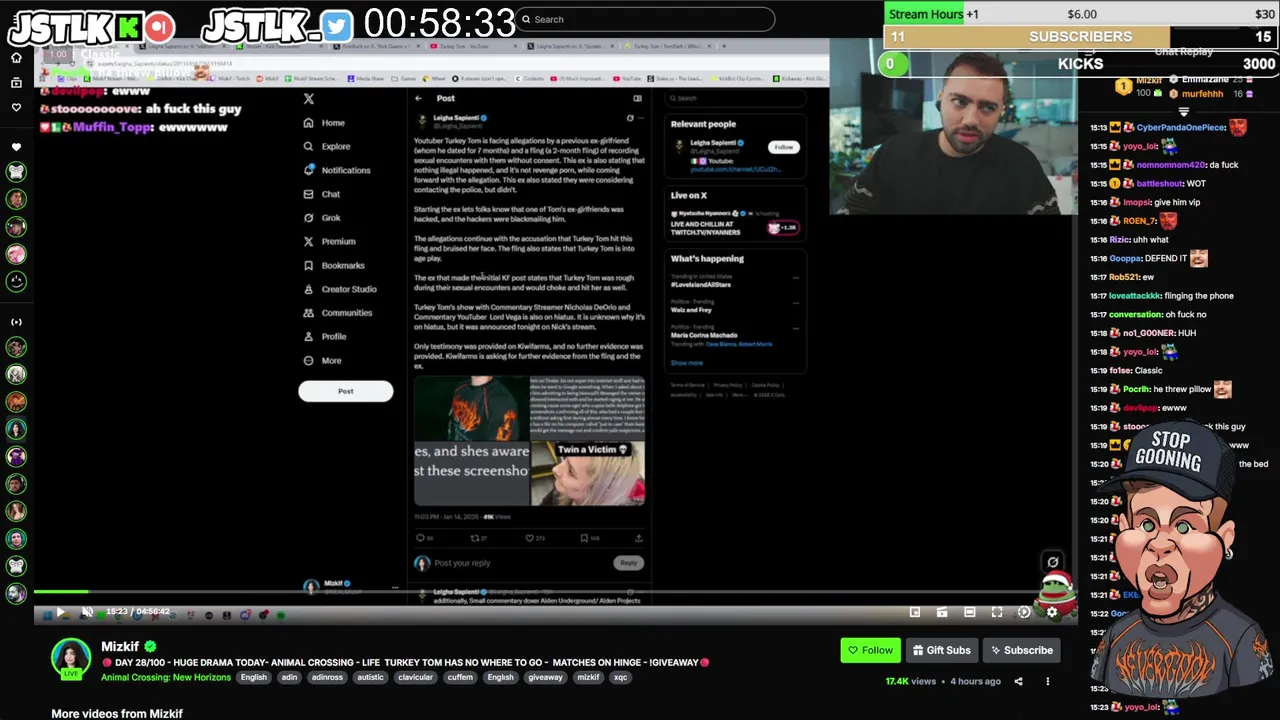Open reader view icon on the post header
Viewport: 1280px width, 720px height.
[x=637, y=98]
